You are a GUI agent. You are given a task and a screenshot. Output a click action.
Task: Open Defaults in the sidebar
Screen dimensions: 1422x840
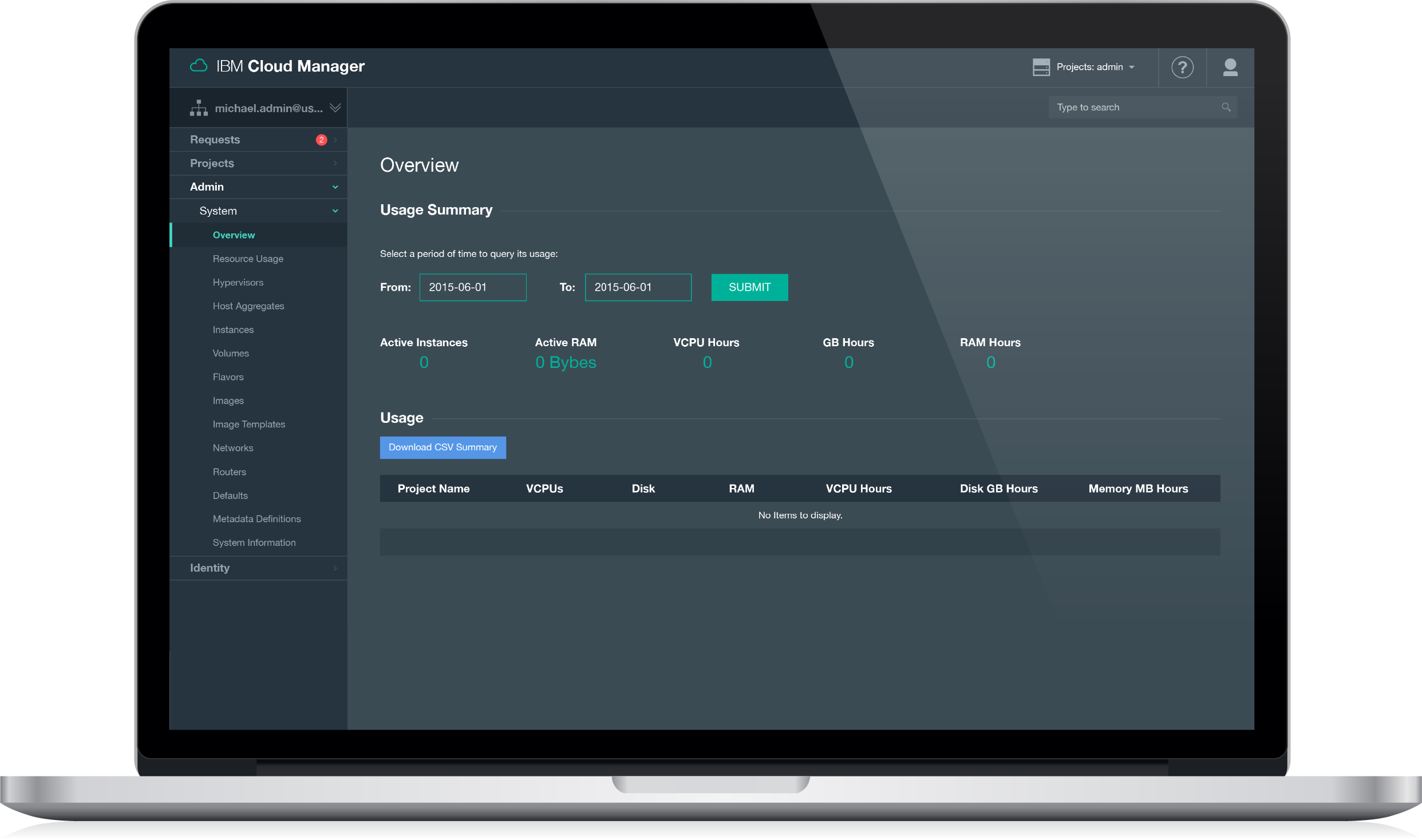point(230,495)
